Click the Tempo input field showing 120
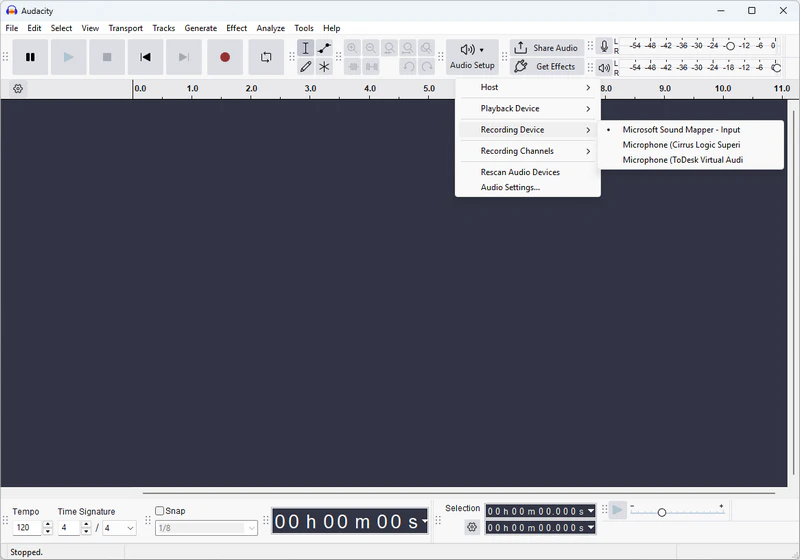Viewport: 800px width, 560px height. [27, 528]
